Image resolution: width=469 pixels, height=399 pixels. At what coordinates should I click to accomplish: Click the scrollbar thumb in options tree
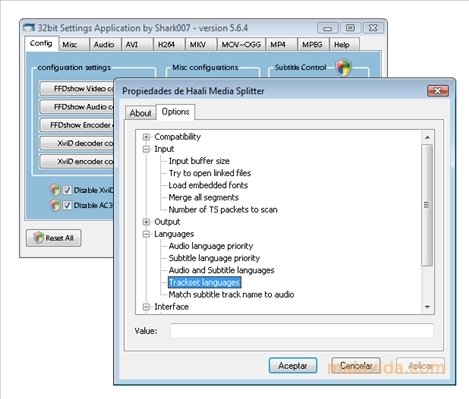(x=427, y=205)
